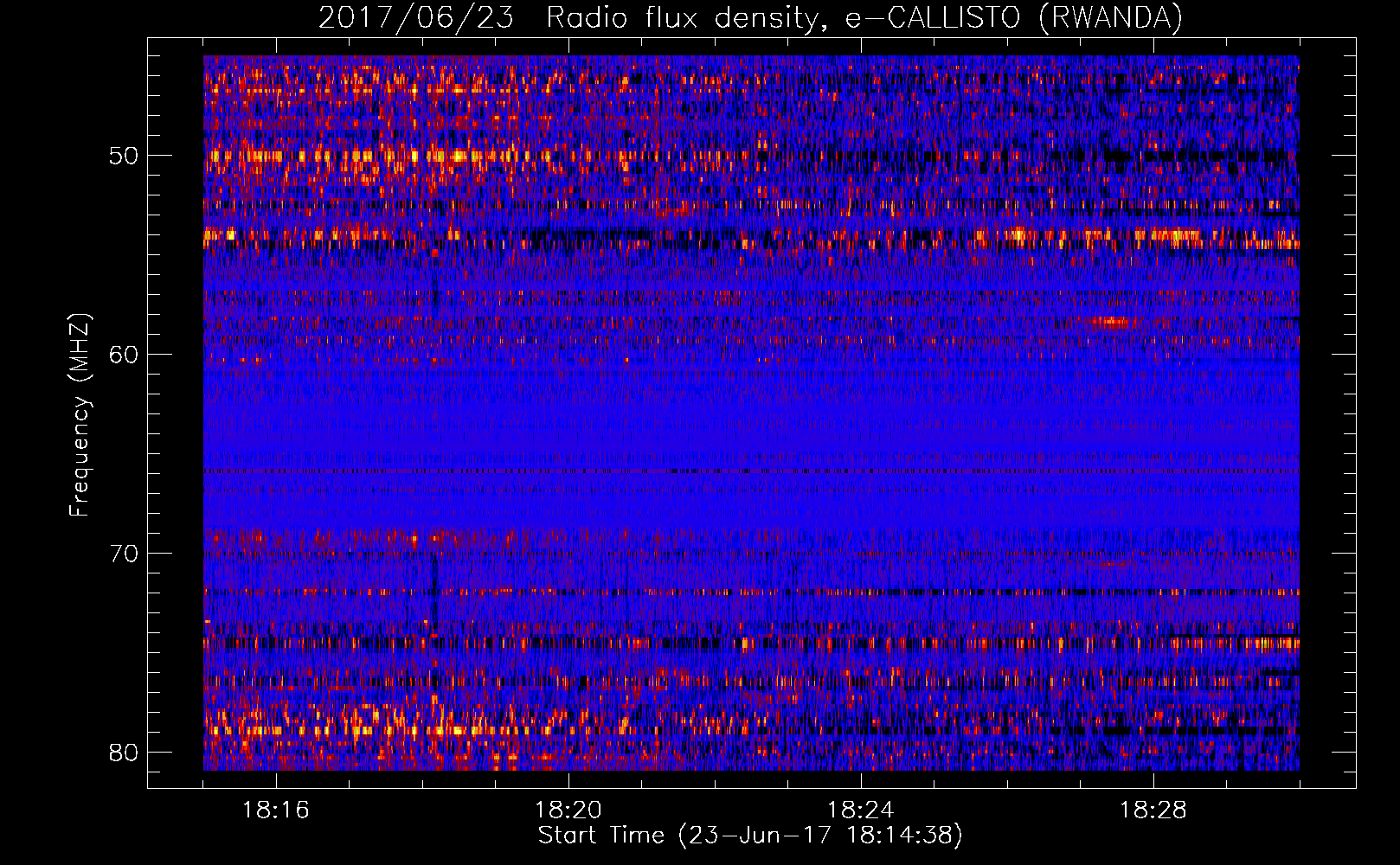Click the Frequency (MHZ) axis label
The height and width of the screenshot is (865, 1400).
click(80, 415)
